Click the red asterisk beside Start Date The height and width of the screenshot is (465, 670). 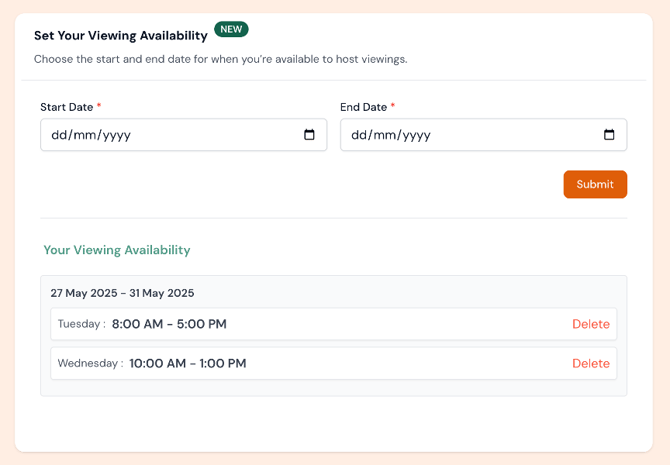pyautogui.click(x=99, y=107)
